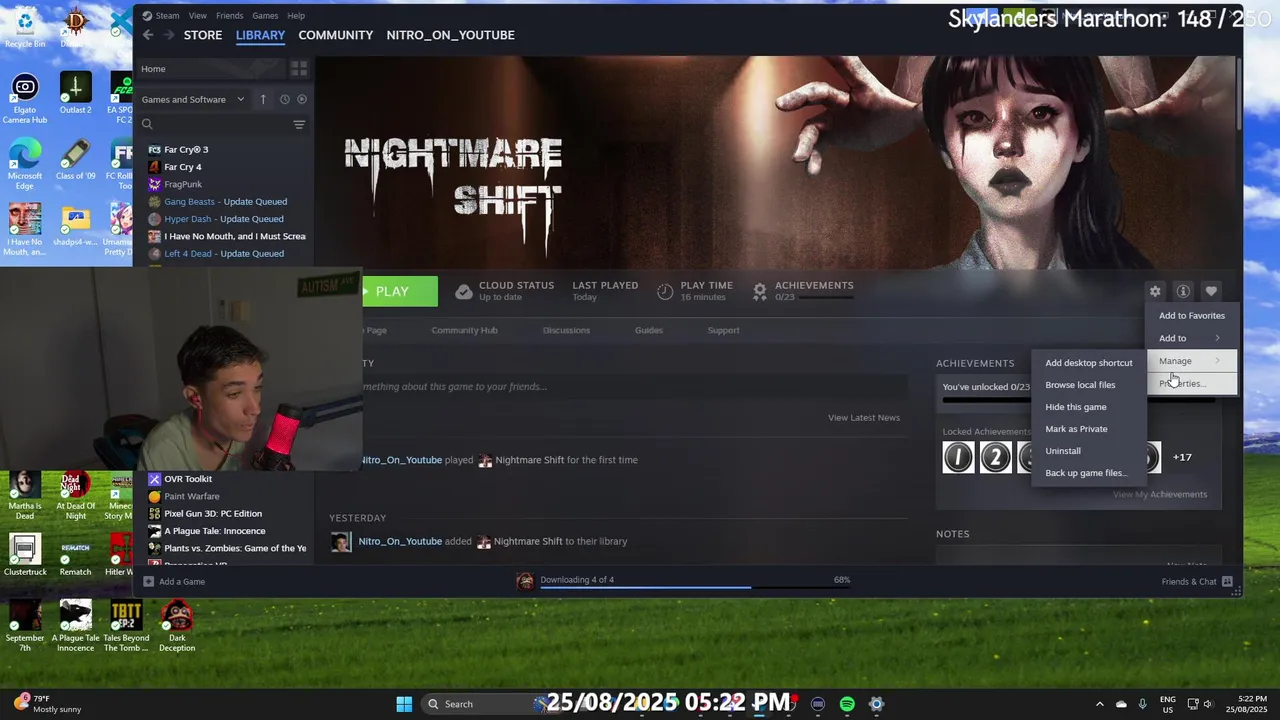Click the Friends & Chat icon
The image size is (1280, 720).
[1227, 581]
